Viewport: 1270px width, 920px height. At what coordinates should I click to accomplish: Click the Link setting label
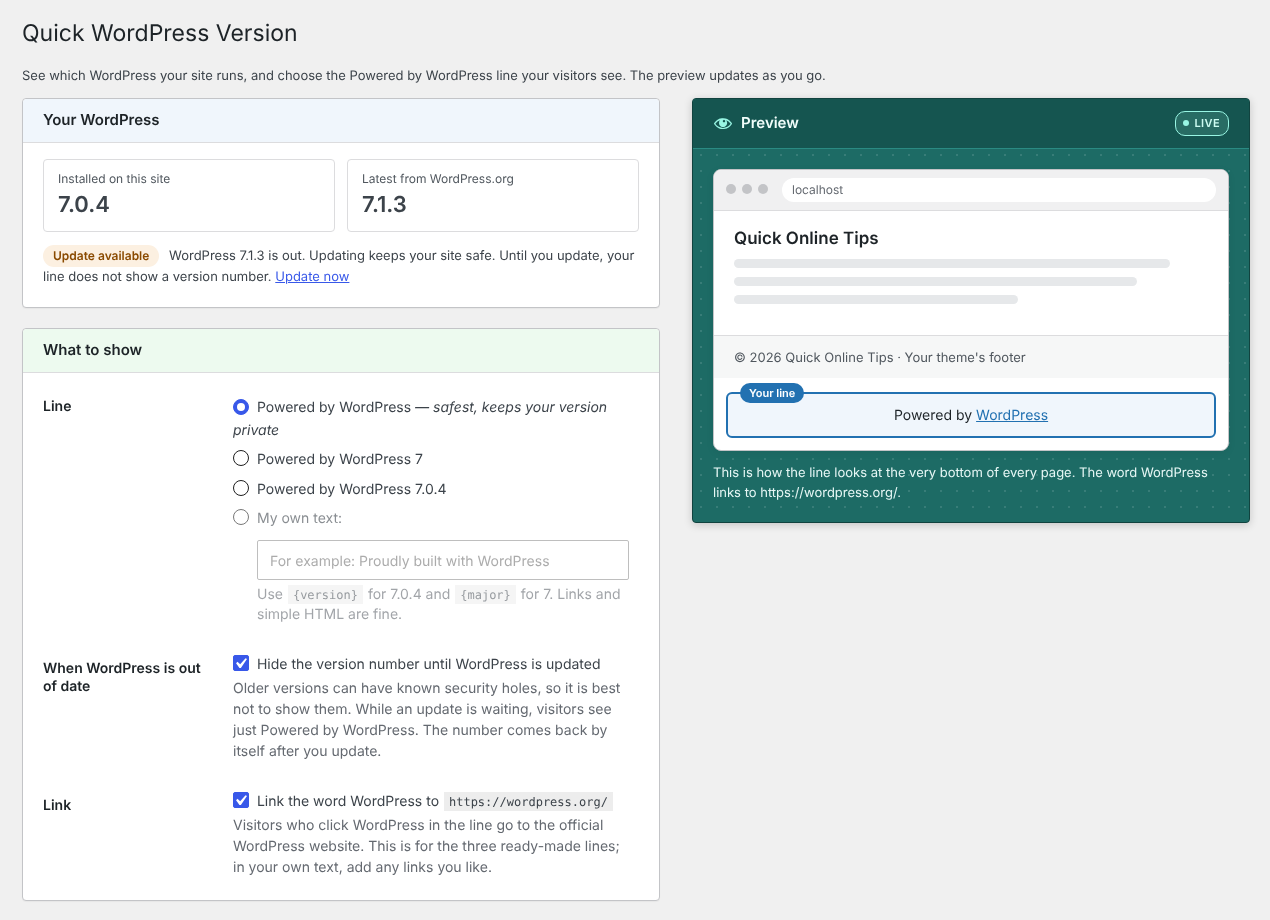point(57,805)
